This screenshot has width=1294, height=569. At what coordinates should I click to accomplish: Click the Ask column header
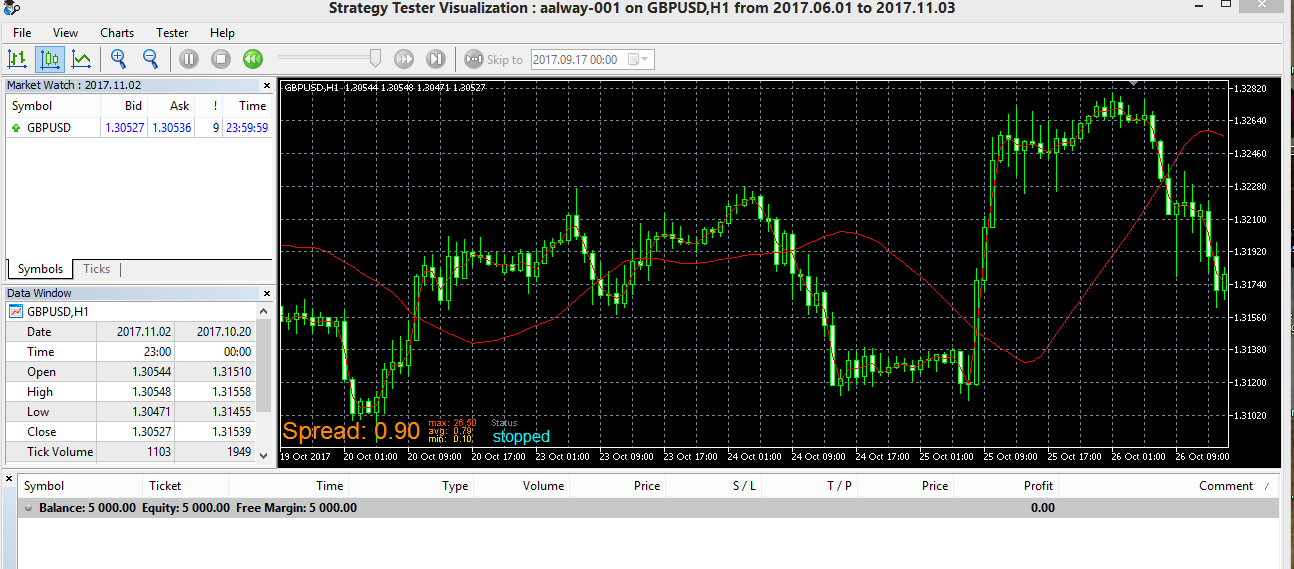[179, 106]
